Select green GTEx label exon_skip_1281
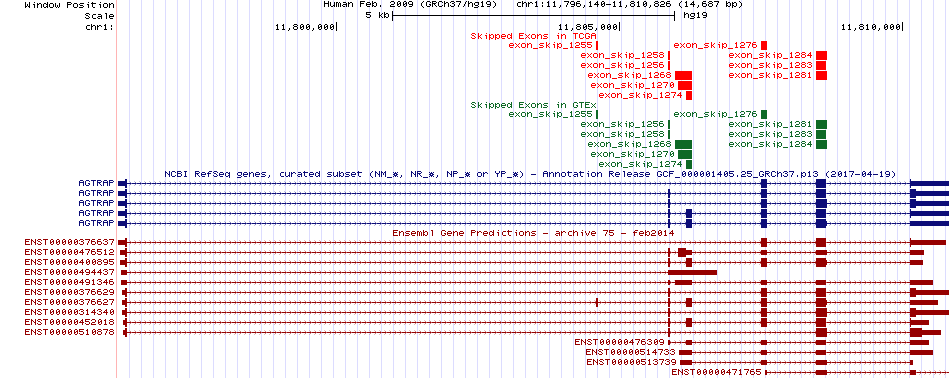 click(771, 124)
